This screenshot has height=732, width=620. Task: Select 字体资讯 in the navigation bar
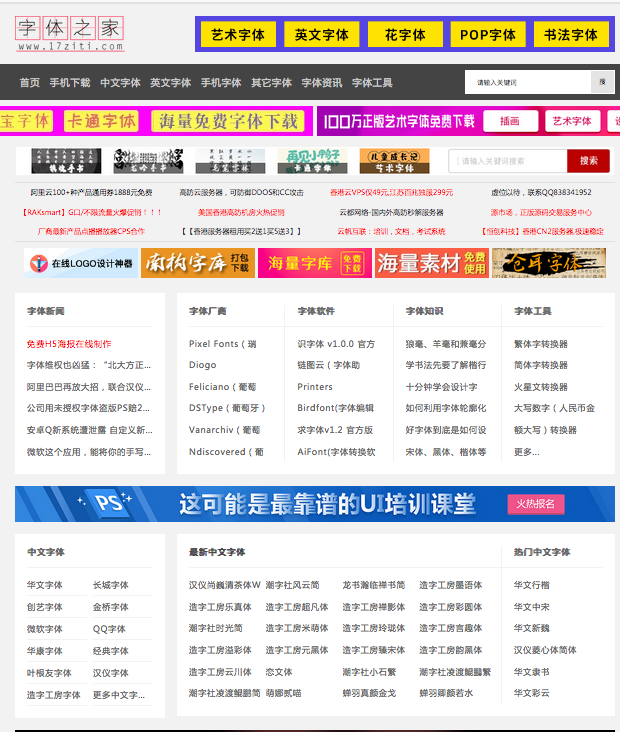pos(322,83)
